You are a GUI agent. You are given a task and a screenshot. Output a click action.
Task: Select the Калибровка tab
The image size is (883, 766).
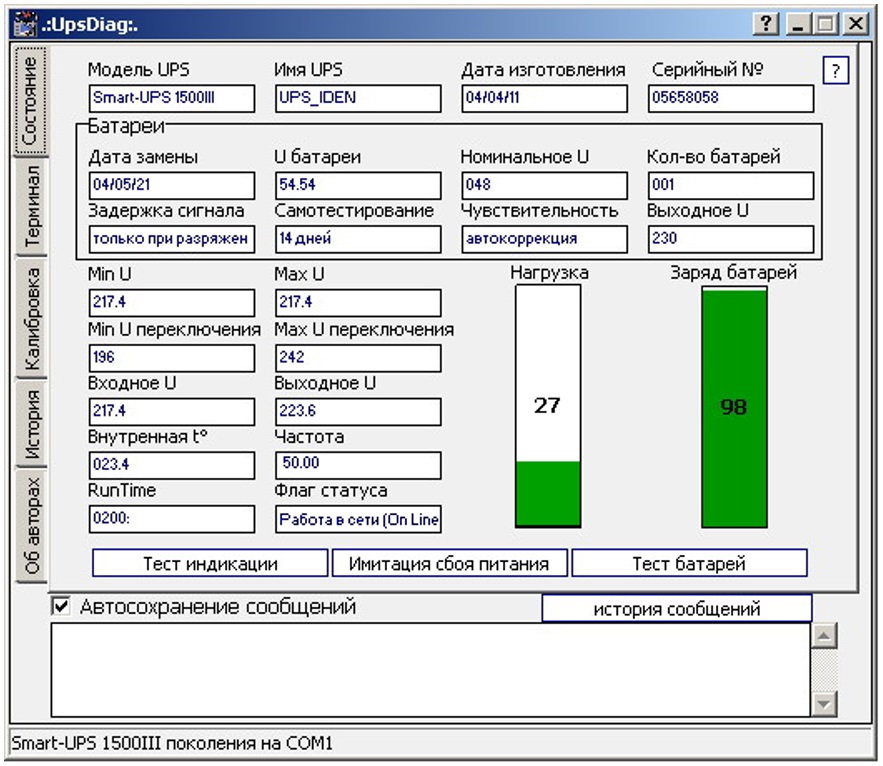pyautogui.click(x=32, y=318)
